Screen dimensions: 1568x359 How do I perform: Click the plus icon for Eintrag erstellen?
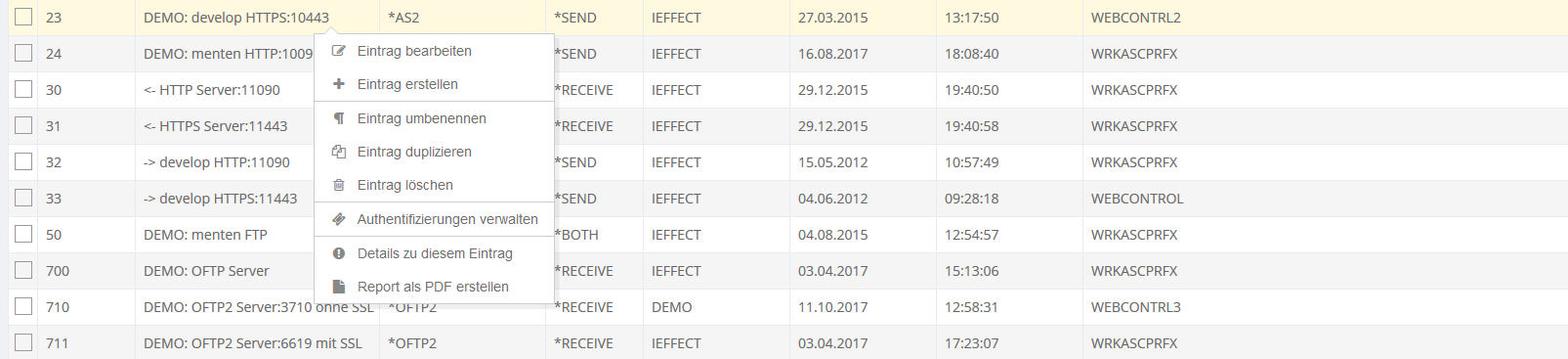click(x=339, y=84)
